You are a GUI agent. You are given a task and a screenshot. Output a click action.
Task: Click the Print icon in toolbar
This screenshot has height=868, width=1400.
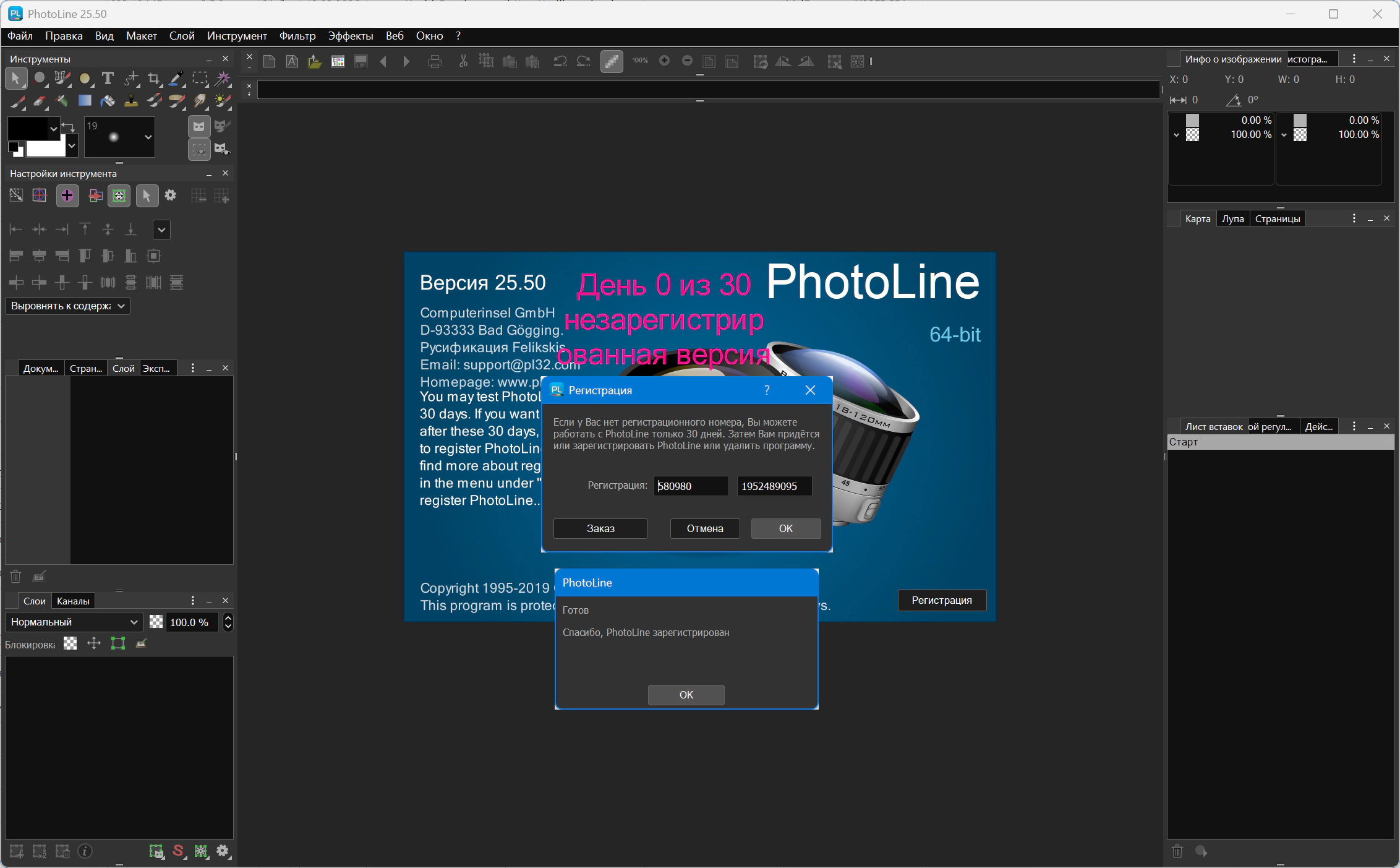(435, 61)
